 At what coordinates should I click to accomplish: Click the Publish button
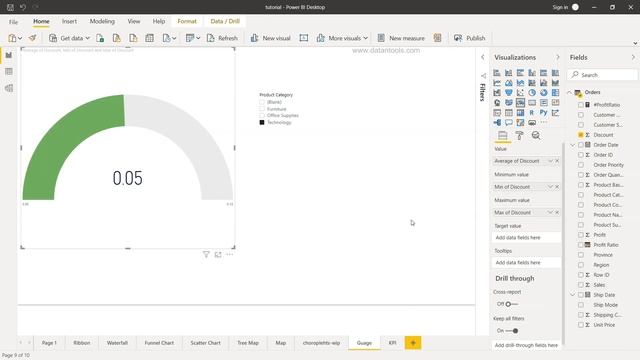click(x=470, y=38)
